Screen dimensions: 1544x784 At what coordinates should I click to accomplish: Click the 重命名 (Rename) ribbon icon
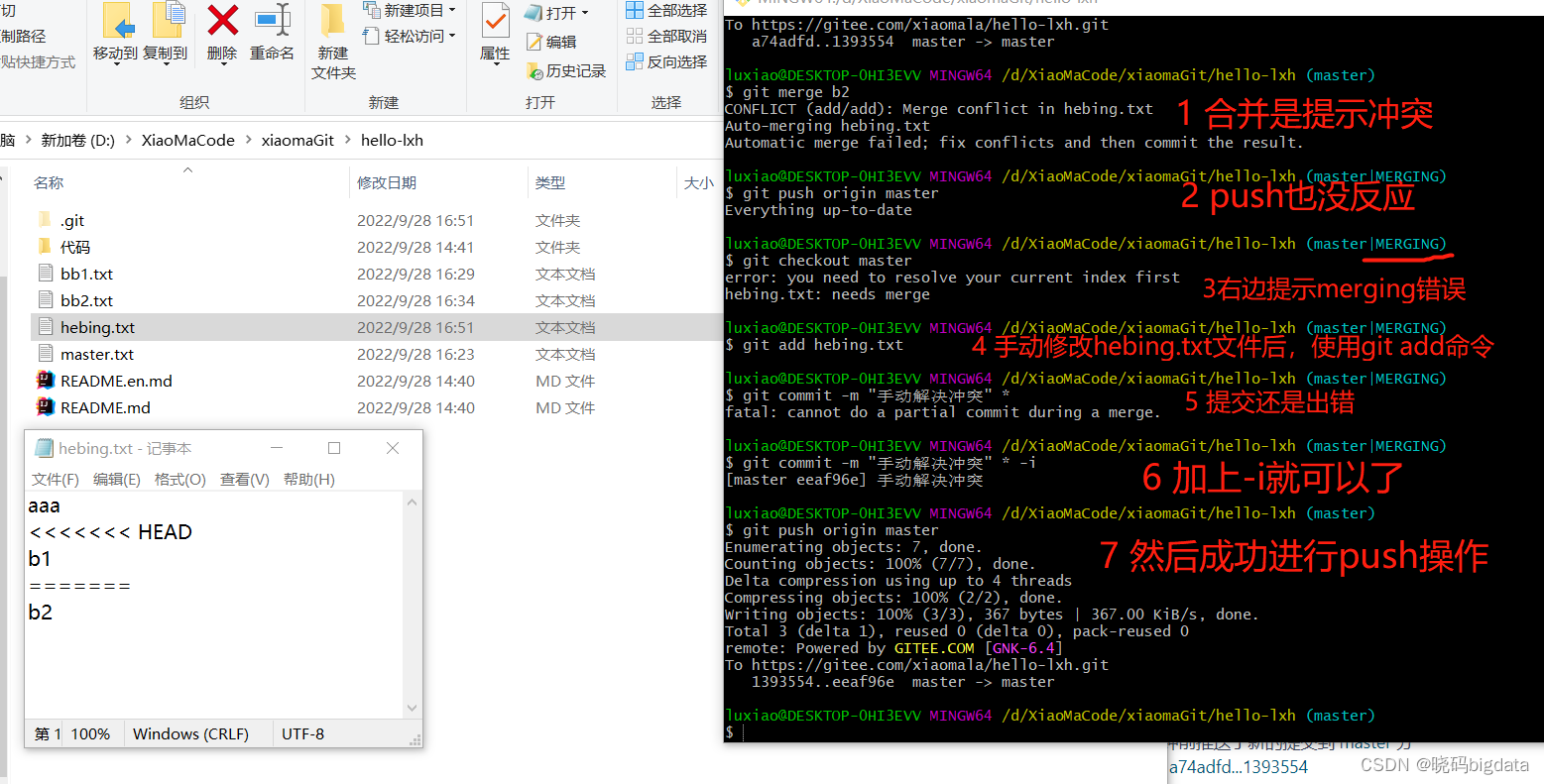(x=272, y=20)
